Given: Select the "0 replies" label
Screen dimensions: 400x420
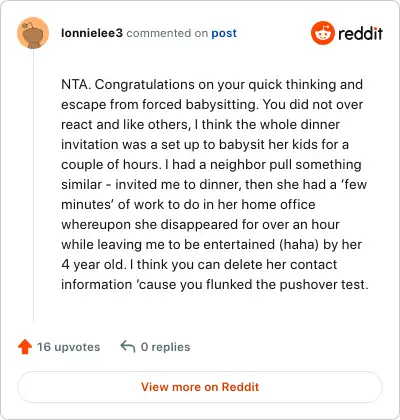Looking at the screenshot, I should pos(165,347).
